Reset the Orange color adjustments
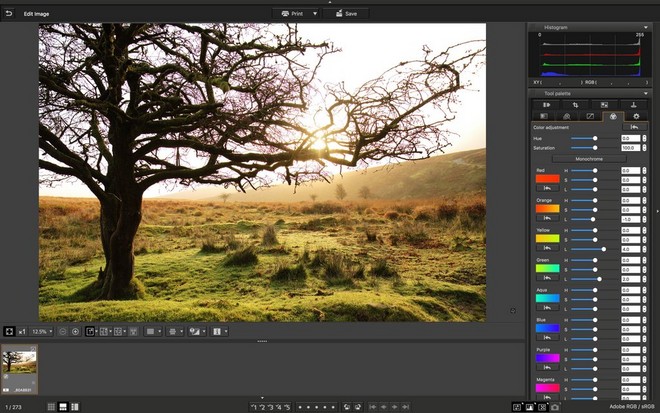 click(547, 218)
